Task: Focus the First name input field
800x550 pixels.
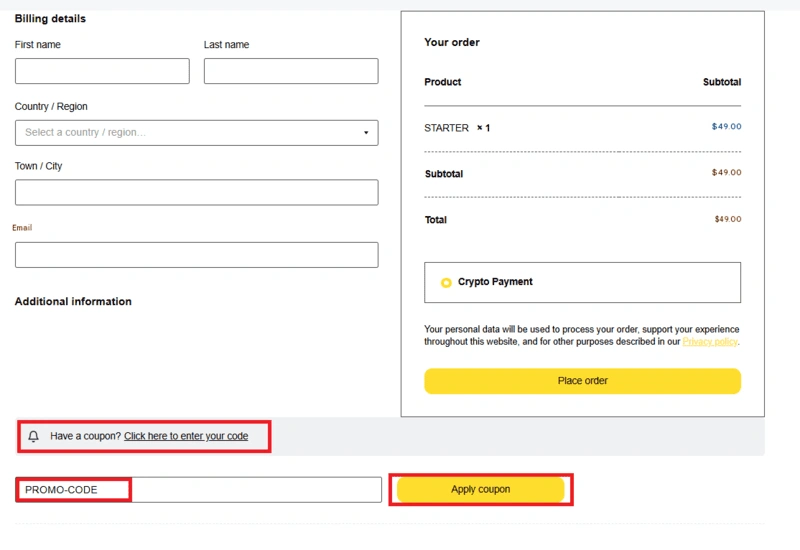Action: [x=102, y=71]
